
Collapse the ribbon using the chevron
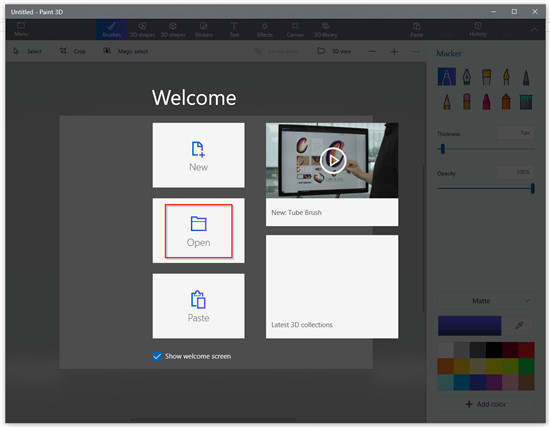(x=534, y=30)
